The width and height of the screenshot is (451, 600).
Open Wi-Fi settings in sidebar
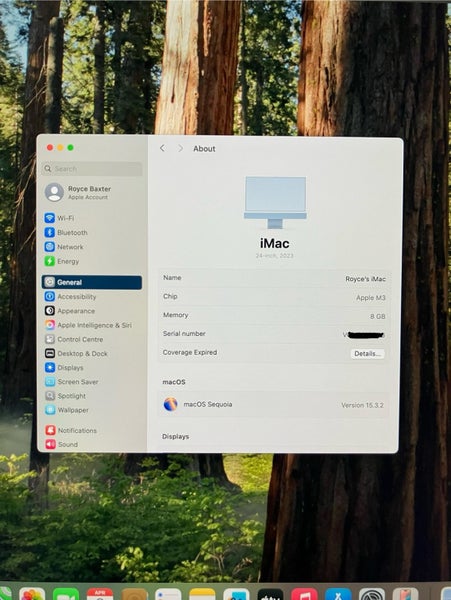tap(59, 218)
